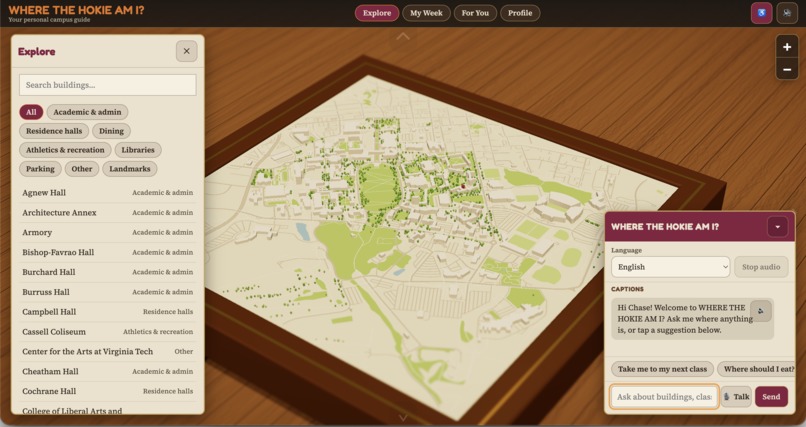This screenshot has width=806, height=427.
Task: Close the Explore panel
Action: click(x=187, y=51)
